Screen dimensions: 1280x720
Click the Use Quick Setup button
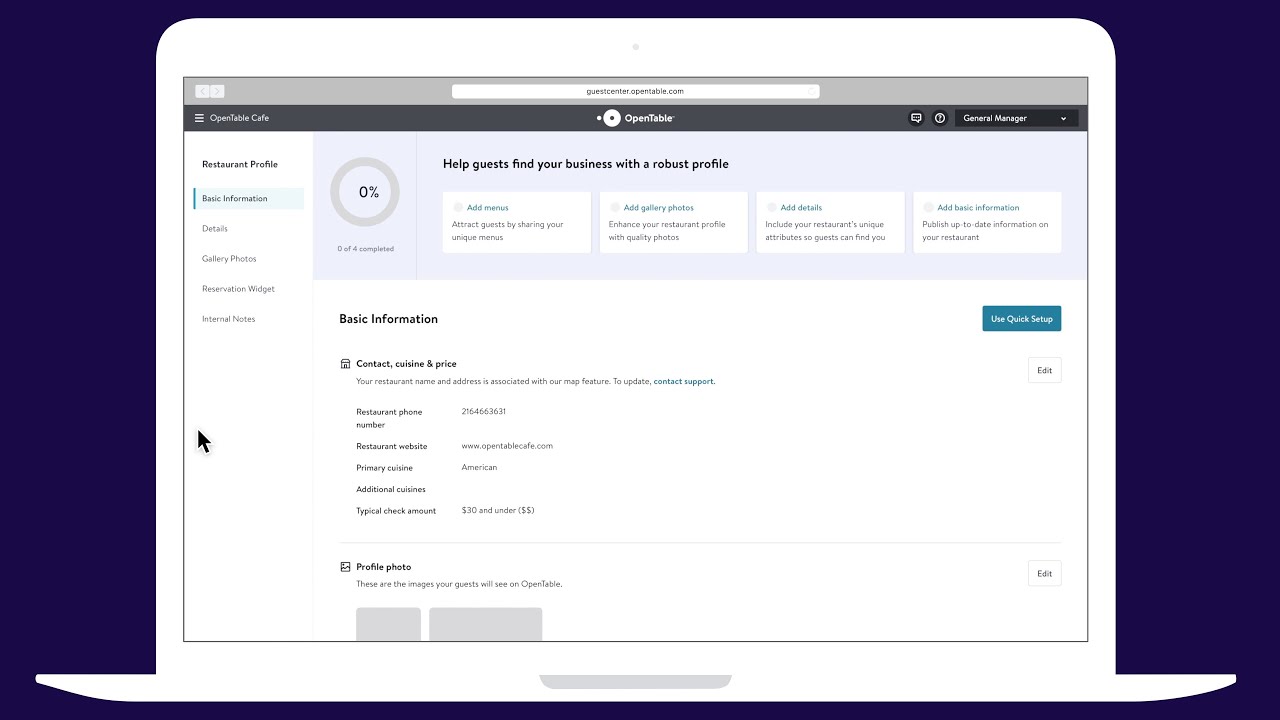1022,319
